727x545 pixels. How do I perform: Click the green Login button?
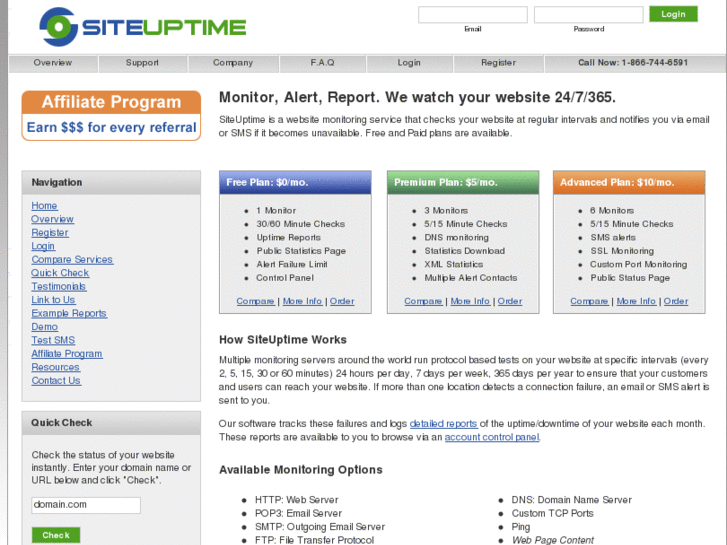tap(673, 14)
